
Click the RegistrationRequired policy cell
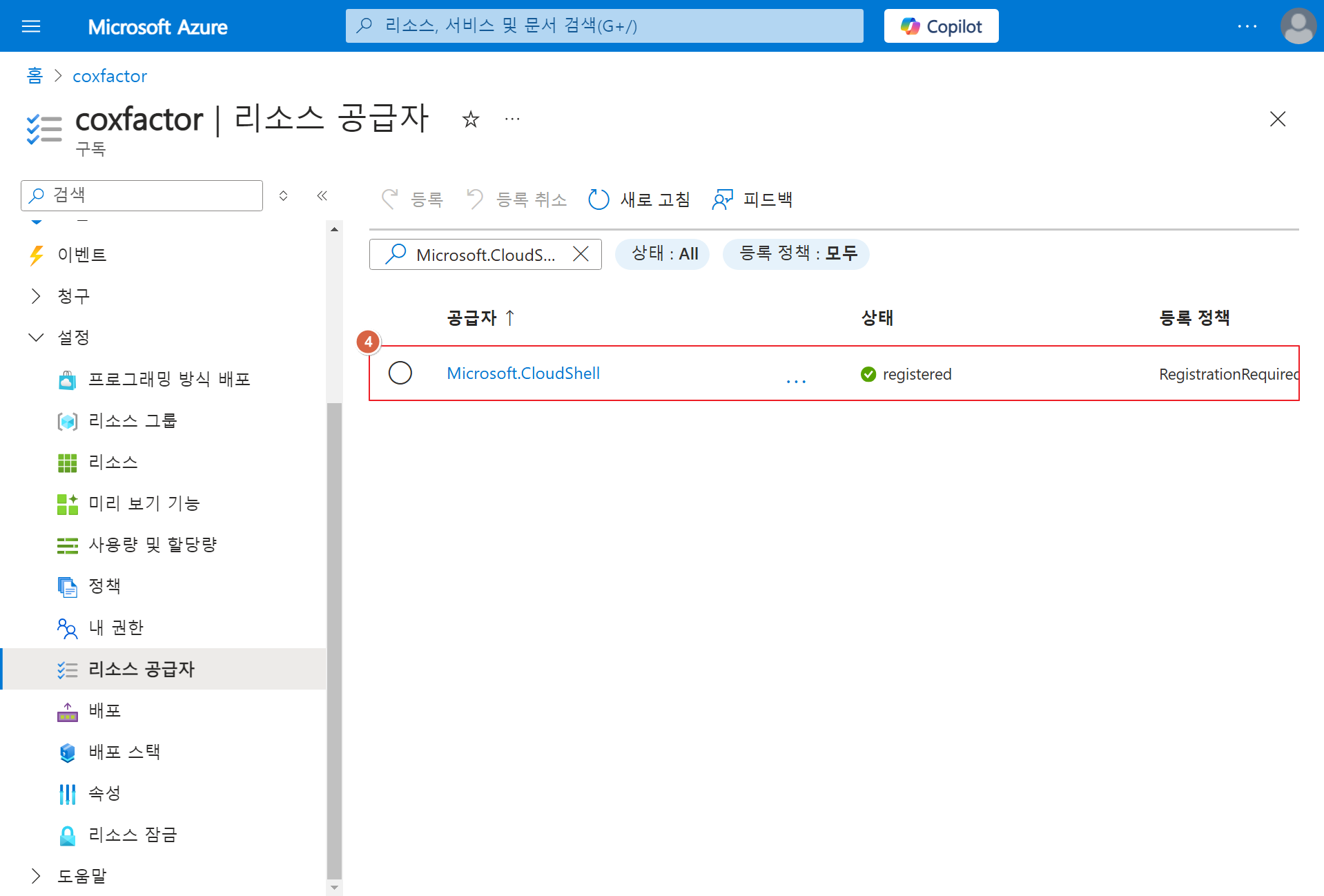point(1229,374)
